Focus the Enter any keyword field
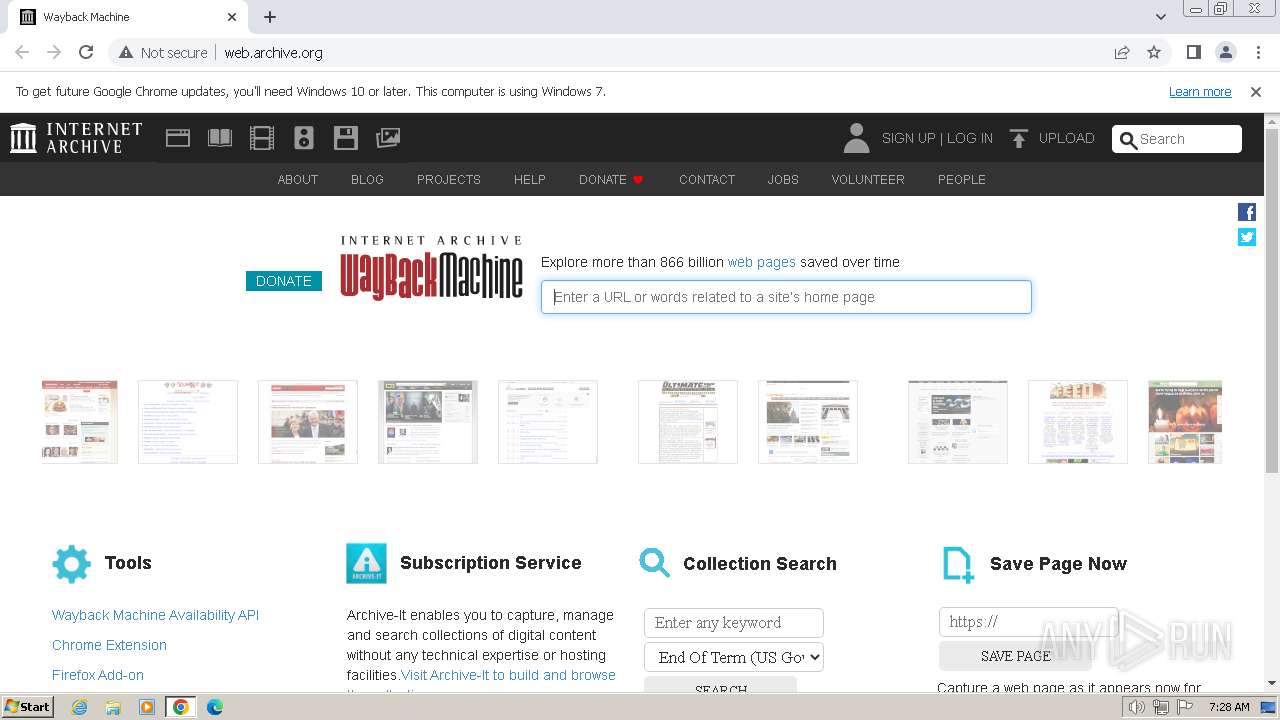This screenshot has height=720, width=1280. point(734,623)
